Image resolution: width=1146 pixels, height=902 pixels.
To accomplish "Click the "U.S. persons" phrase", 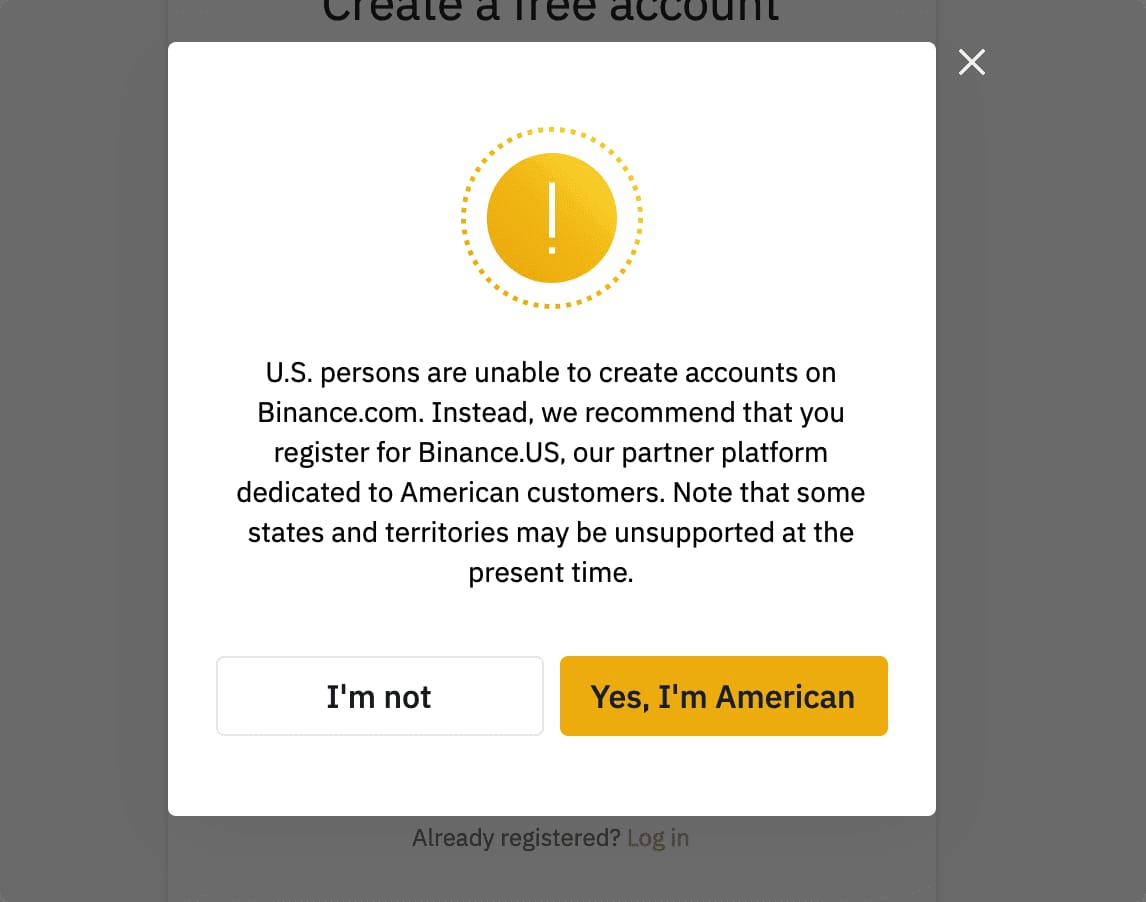I will click(x=340, y=373).
